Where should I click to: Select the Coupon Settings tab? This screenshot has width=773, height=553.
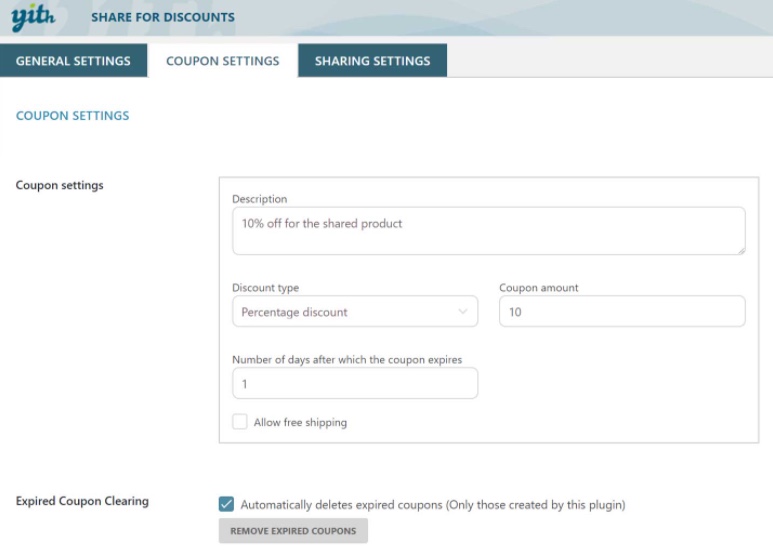click(x=222, y=61)
